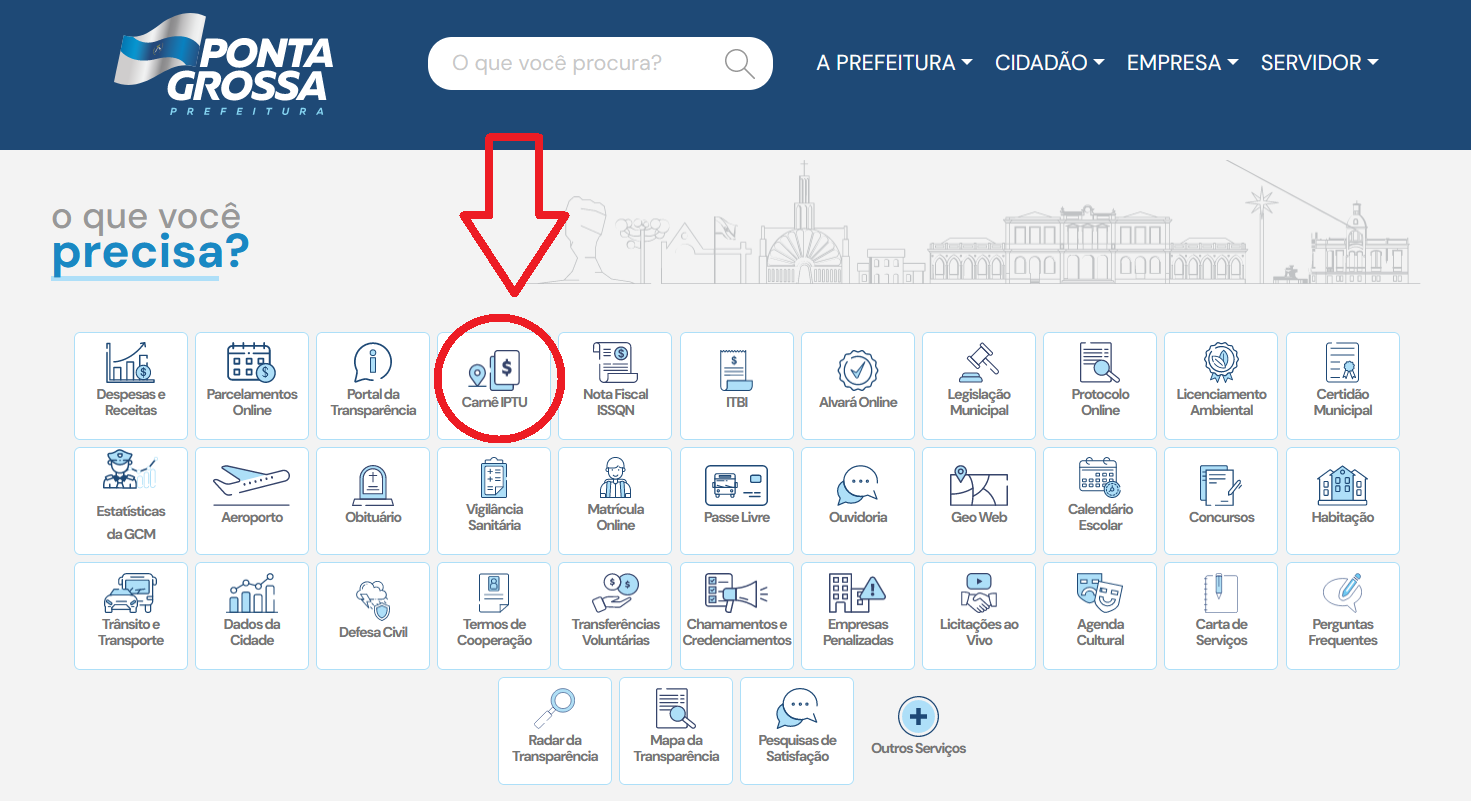Open the Passe Livre bus card tile
The image size is (1471, 801).
[x=737, y=501]
